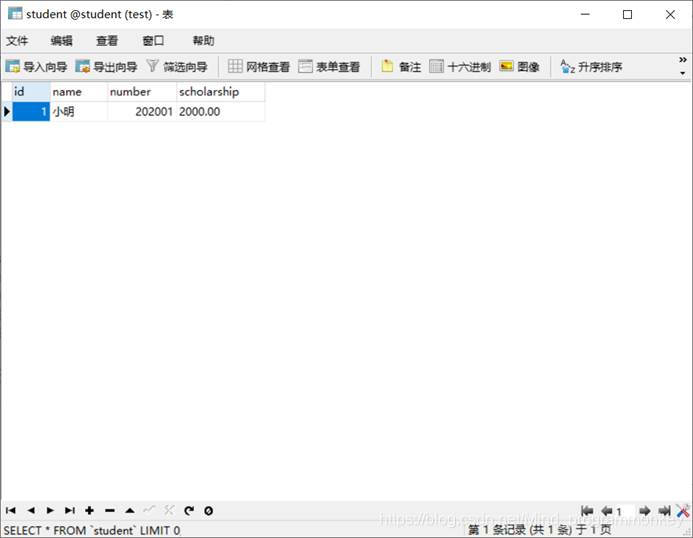Open the 帮助 menu
Screen dimensions: 693x538
tap(203, 41)
